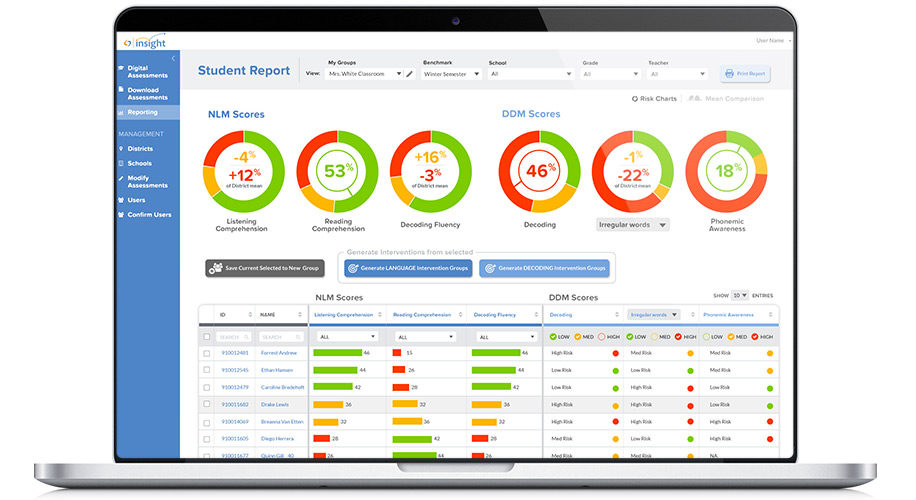Click the printer icon in Print Report
The height and width of the screenshot is (500, 916).
tap(729, 74)
